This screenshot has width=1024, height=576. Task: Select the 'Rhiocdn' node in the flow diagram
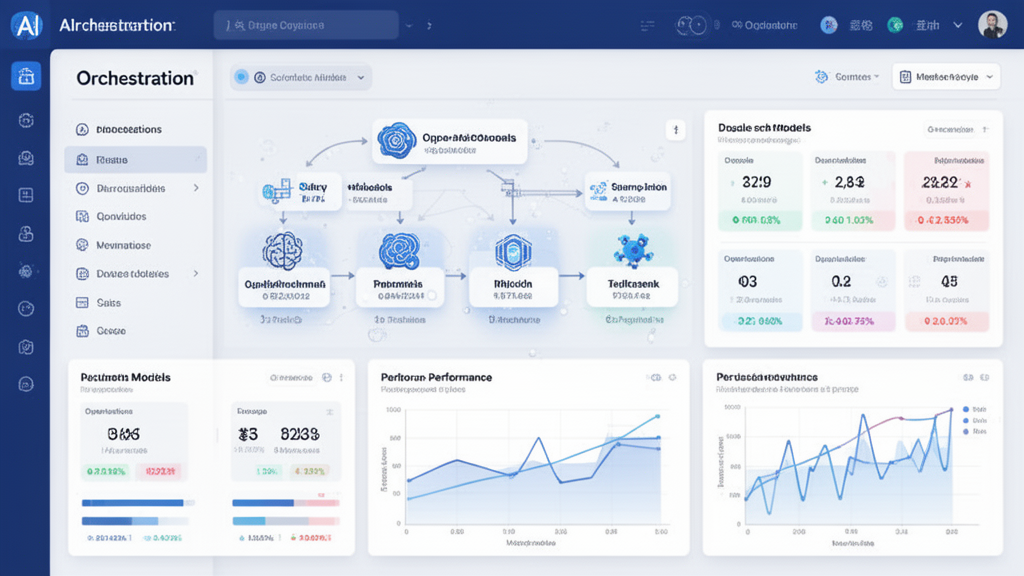click(513, 287)
